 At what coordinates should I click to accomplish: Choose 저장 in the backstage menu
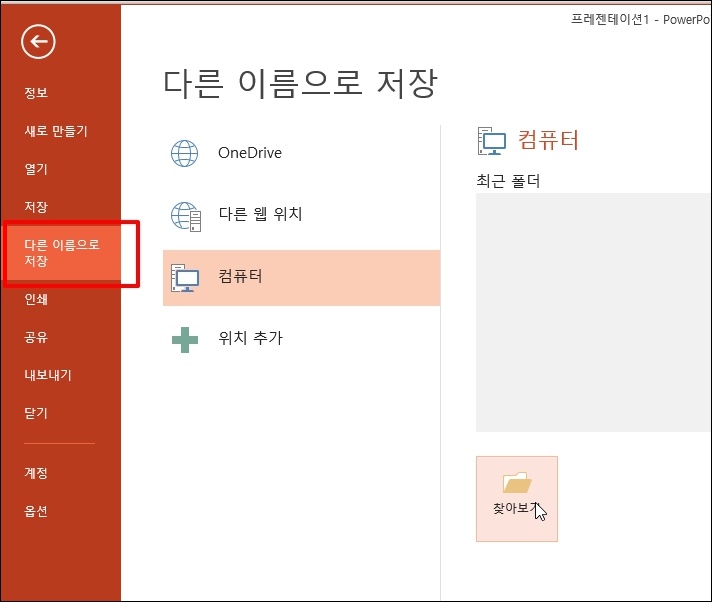point(36,207)
